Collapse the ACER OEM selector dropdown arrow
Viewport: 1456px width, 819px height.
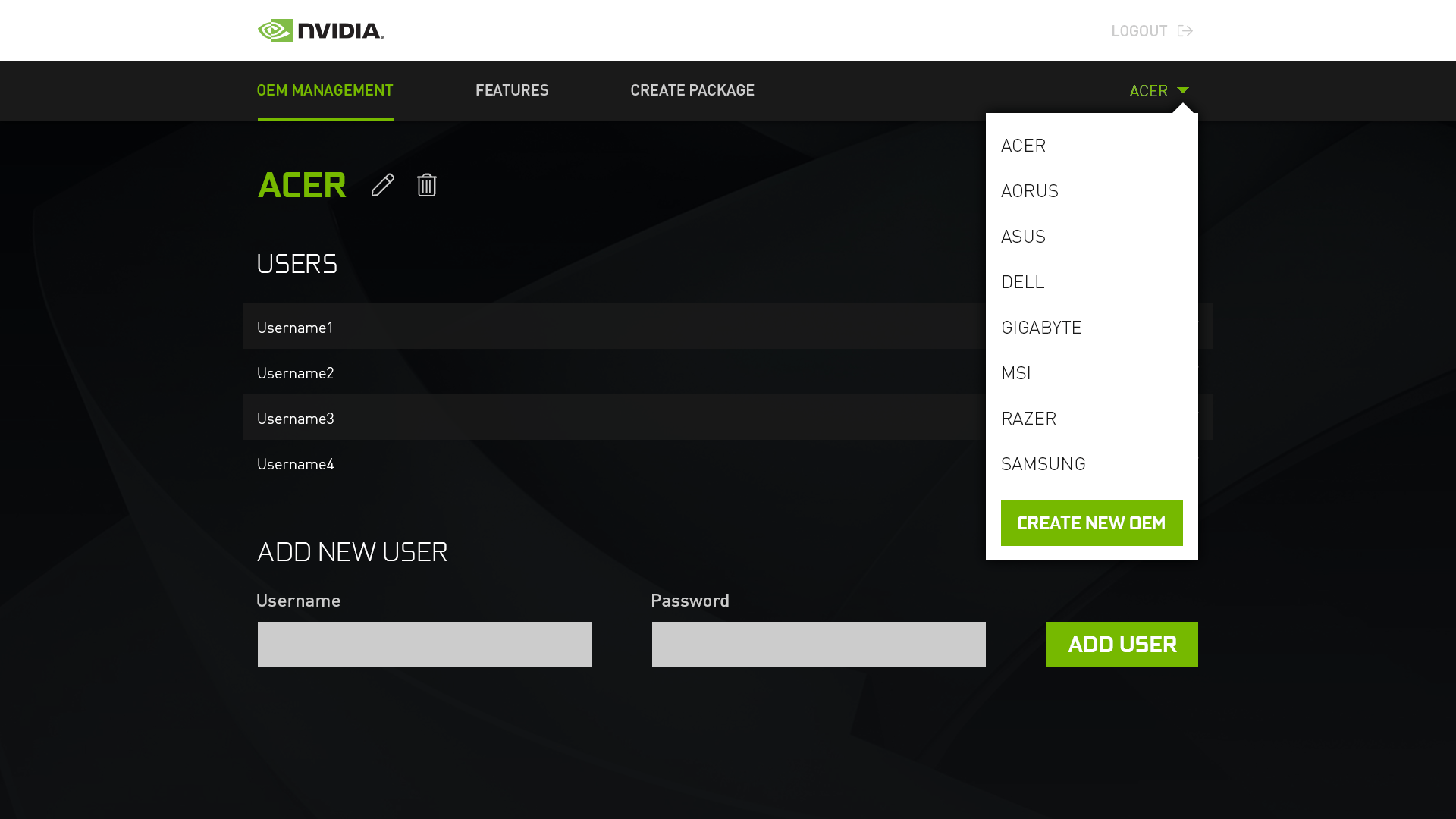coord(1183,90)
